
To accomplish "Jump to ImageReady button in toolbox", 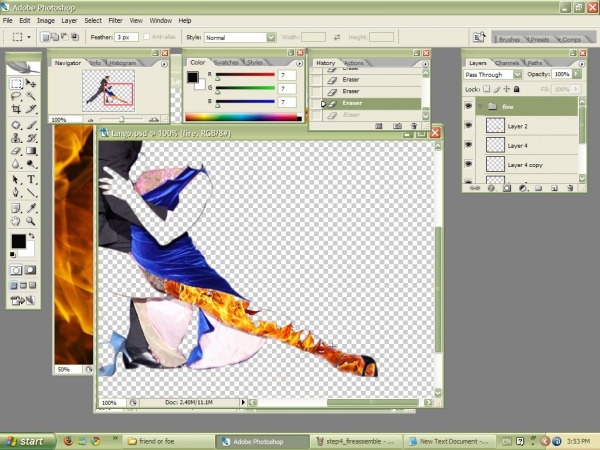I will click(23, 301).
